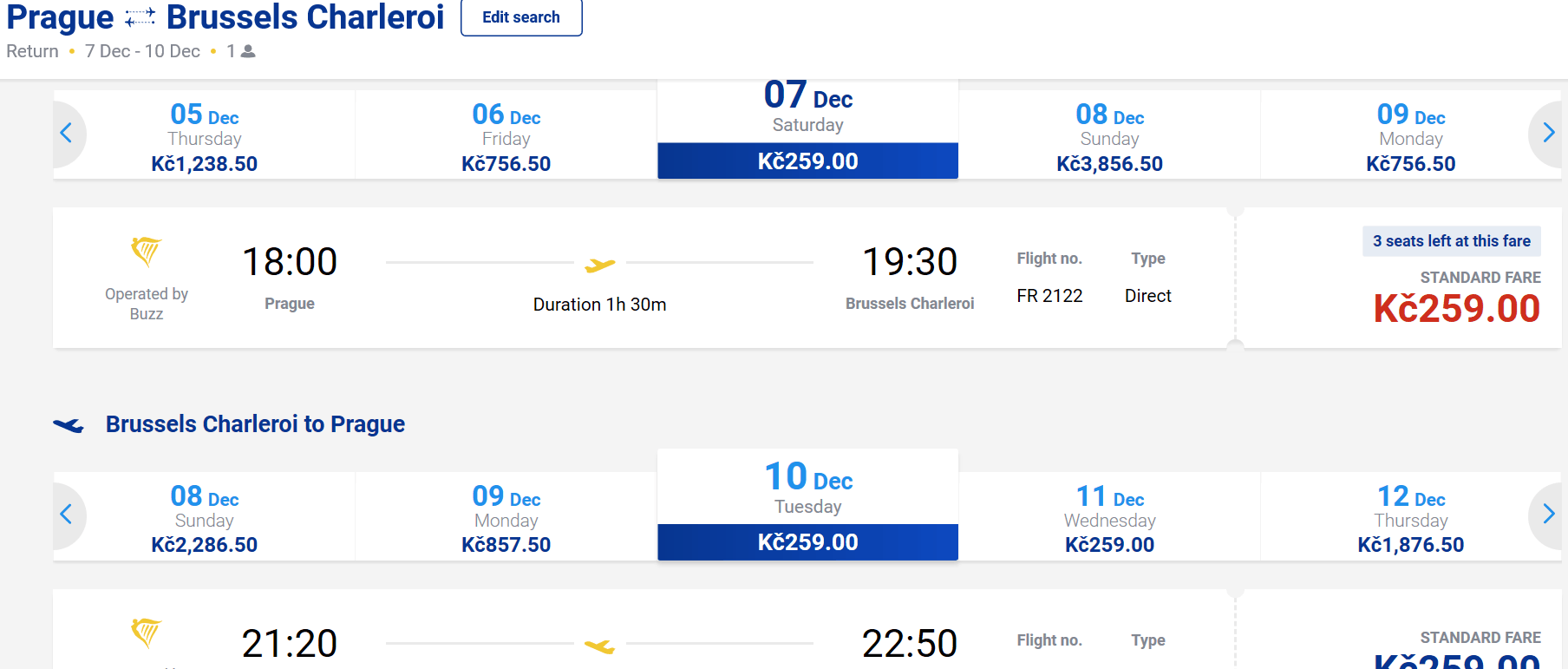Pick 09 Dec Monday outbound date
The height and width of the screenshot is (669, 1568).
click(1410, 137)
